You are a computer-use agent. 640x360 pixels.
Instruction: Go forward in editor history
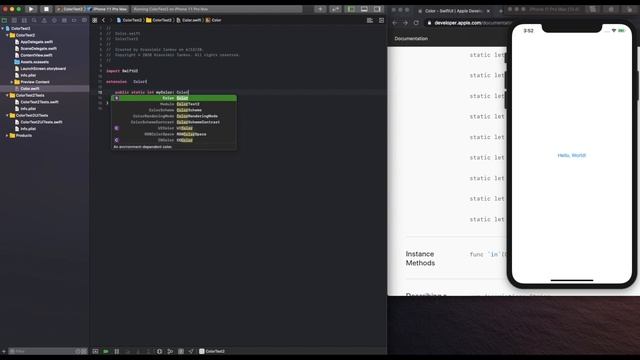click(111, 20)
